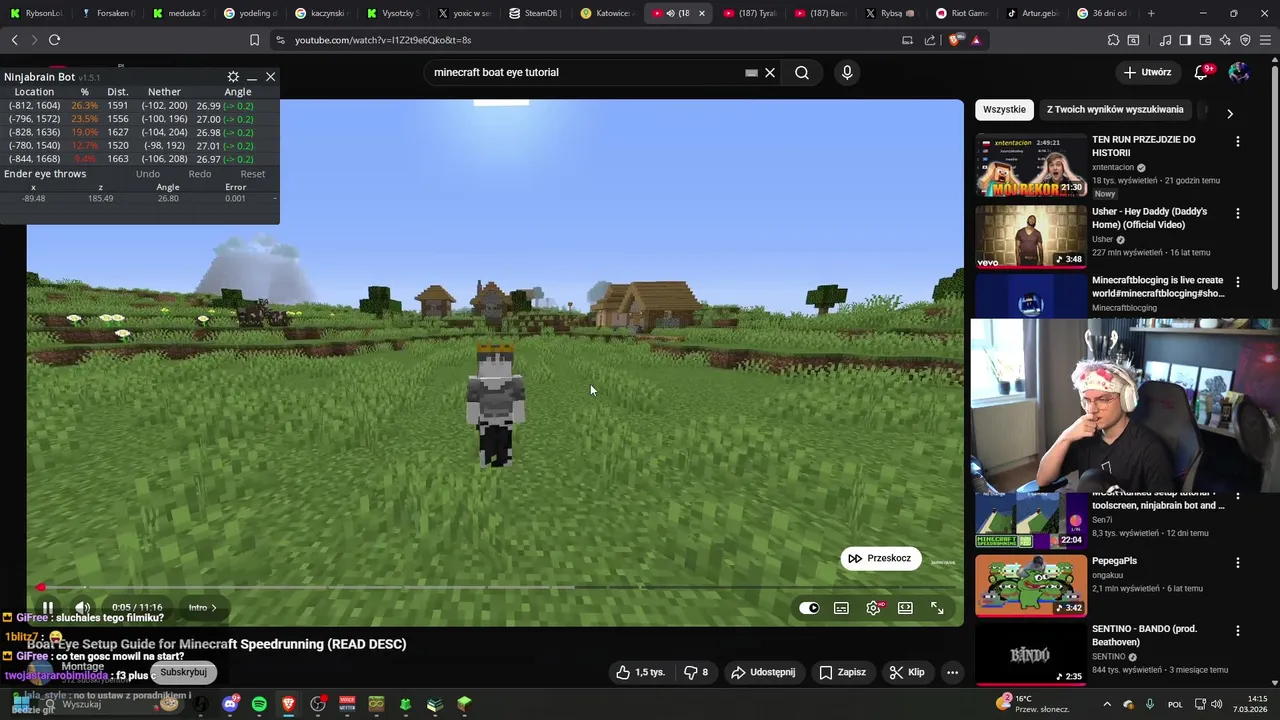
Task: Click Reset in Ninjabrain Bot
Action: [x=253, y=174]
